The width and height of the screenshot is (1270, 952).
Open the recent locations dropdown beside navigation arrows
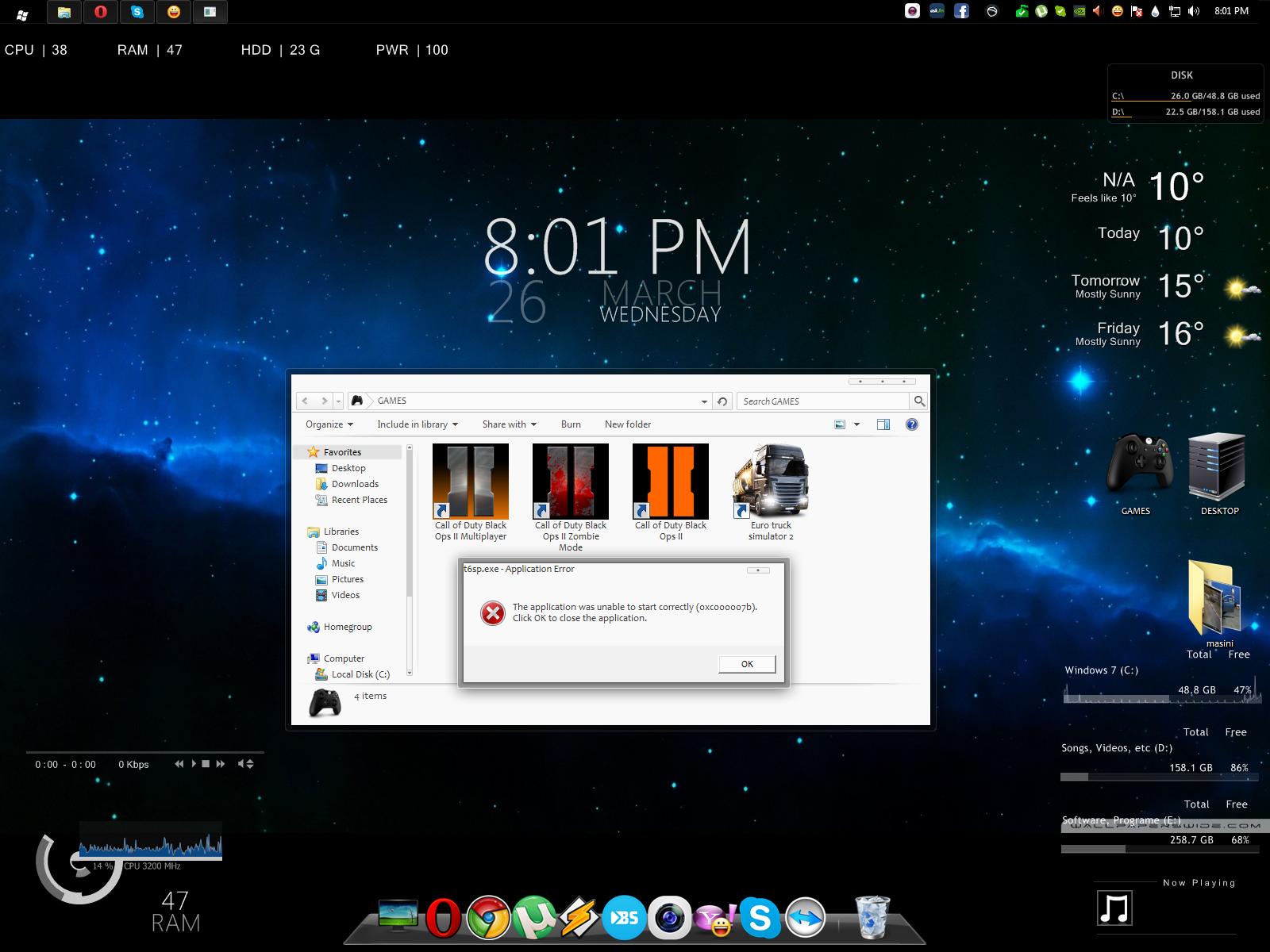pyautogui.click(x=339, y=401)
